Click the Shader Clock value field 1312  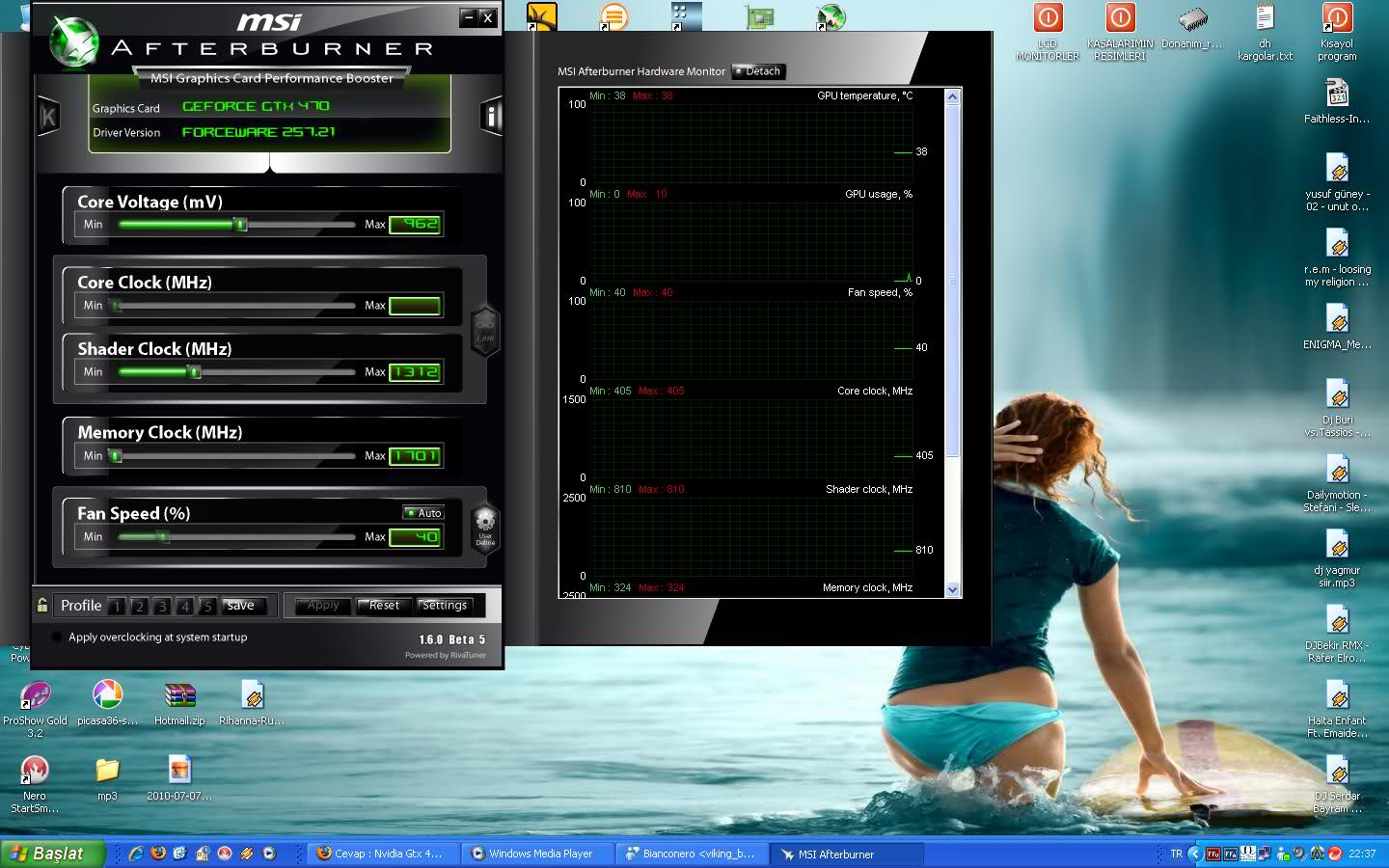tap(415, 372)
